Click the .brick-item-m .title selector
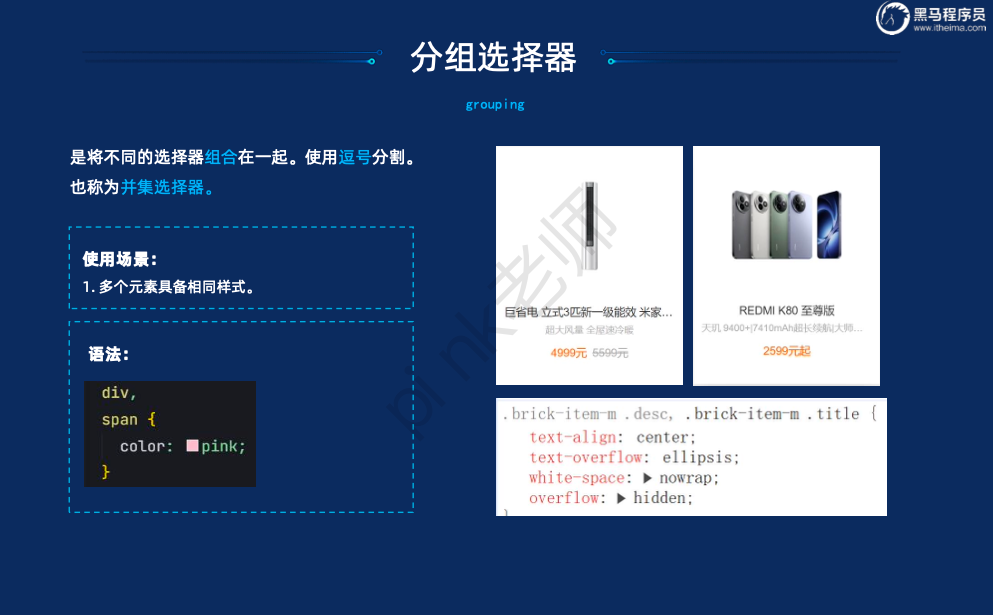 click(772, 414)
